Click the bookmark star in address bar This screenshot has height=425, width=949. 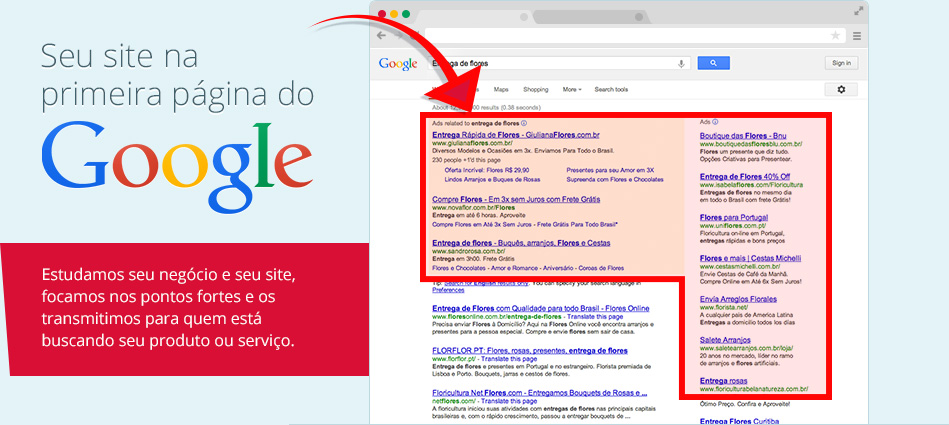coord(835,35)
